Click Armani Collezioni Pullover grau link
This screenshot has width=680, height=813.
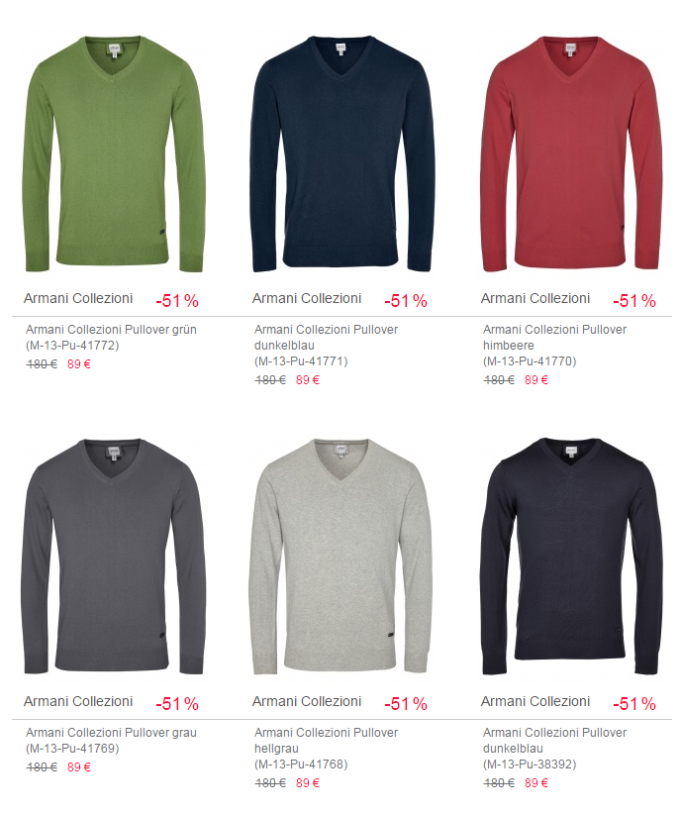tap(111, 740)
